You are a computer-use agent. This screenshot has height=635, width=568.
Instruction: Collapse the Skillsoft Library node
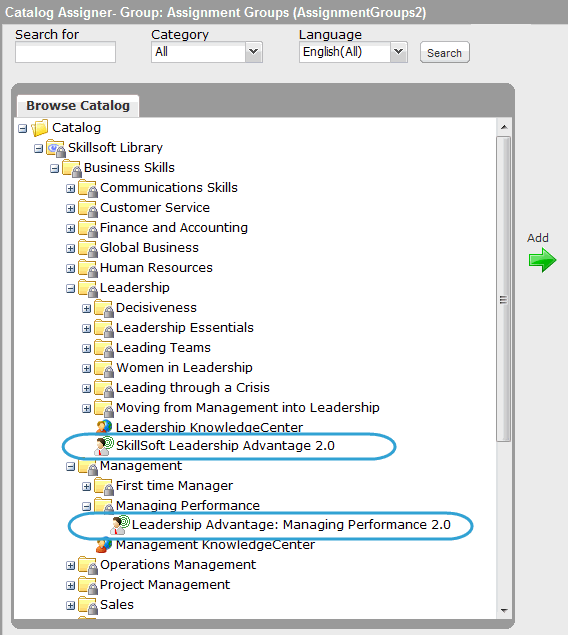click(x=38, y=149)
